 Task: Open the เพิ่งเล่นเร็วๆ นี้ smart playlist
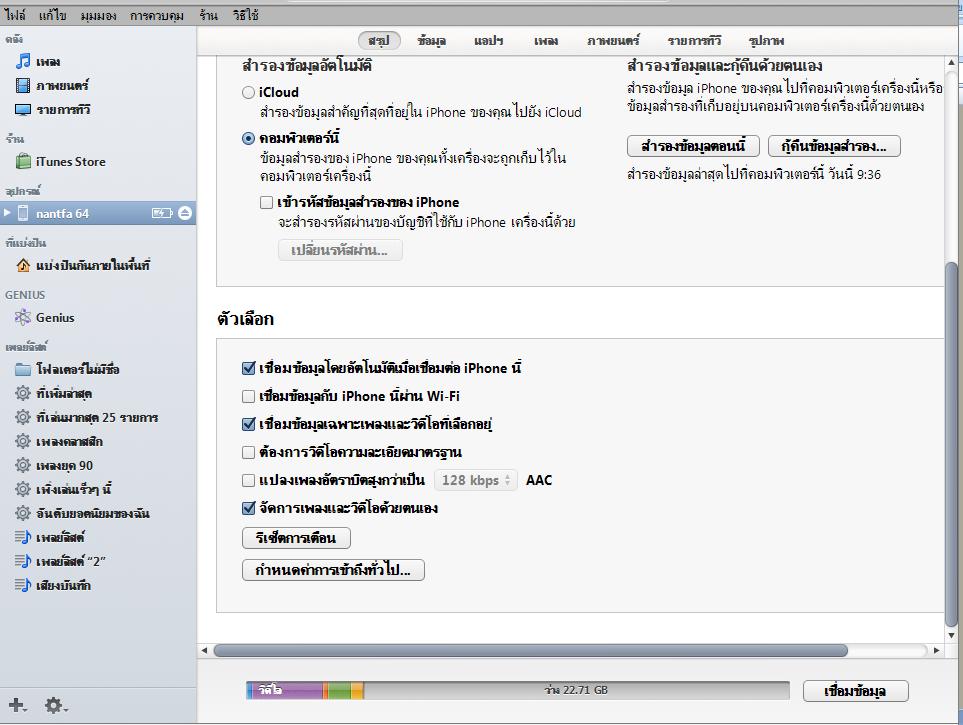coord(63,489)
